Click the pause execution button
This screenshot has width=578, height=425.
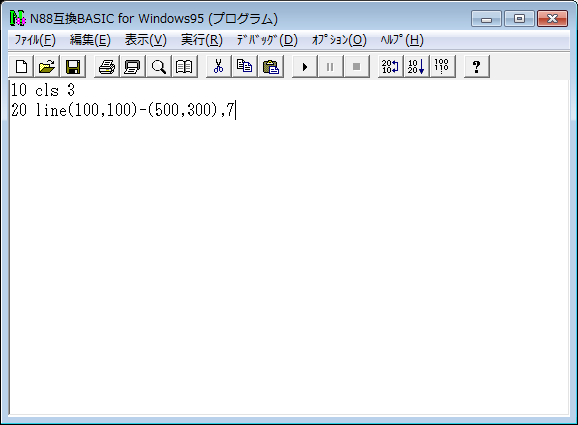pos(330,67)
